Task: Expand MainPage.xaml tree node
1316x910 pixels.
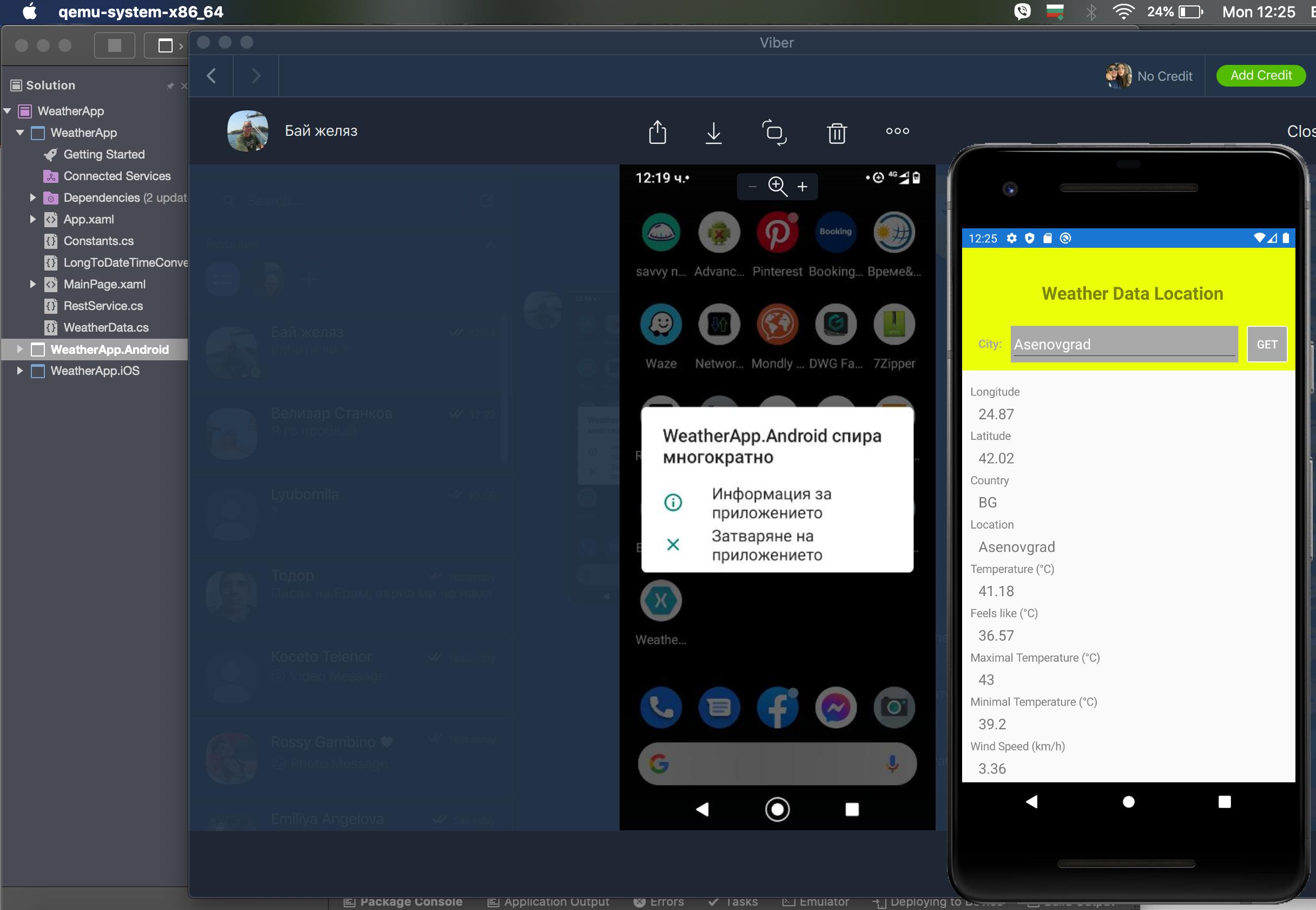Action: pos(32,284)
